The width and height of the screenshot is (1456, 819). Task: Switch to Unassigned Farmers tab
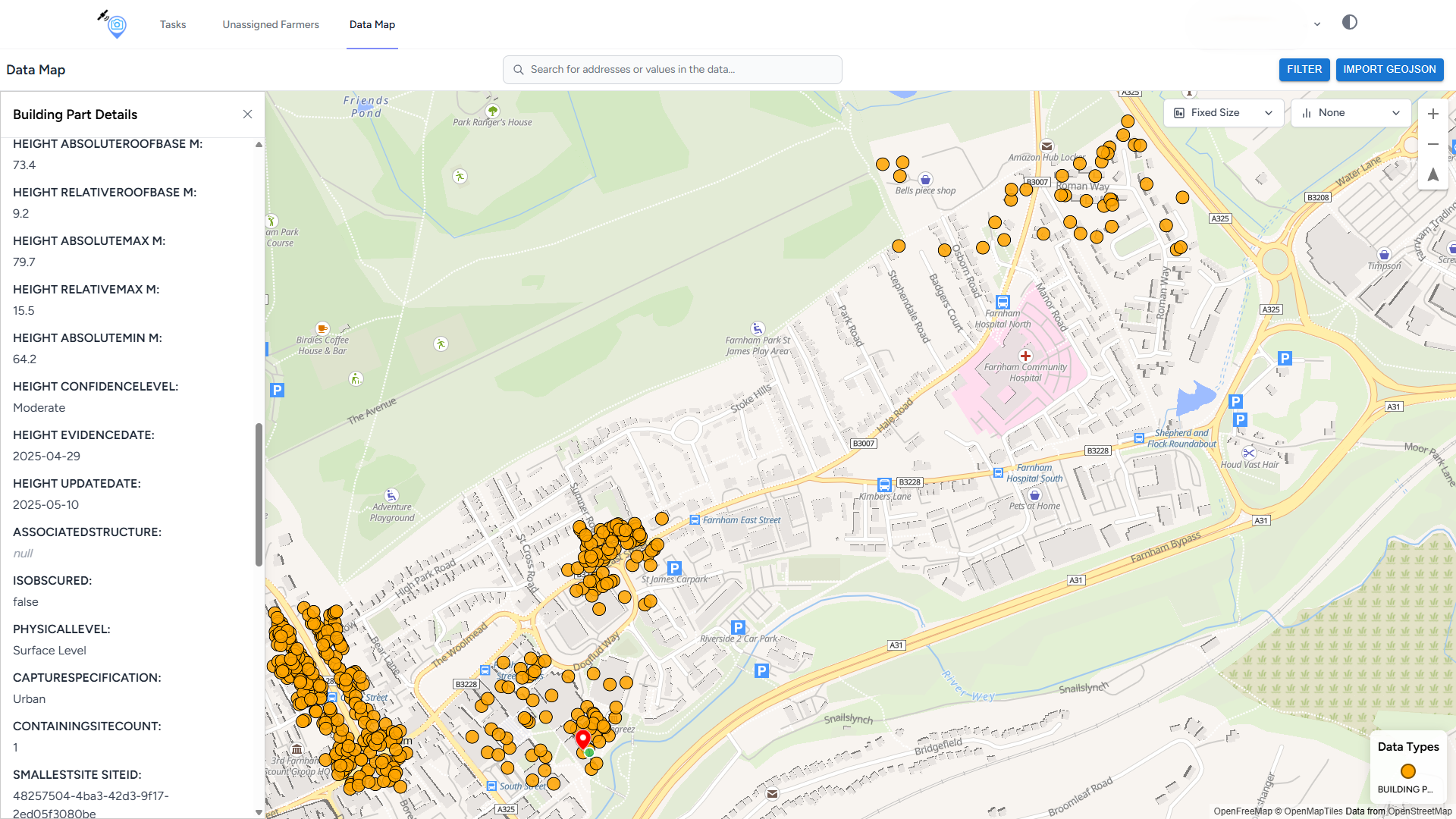(x=271, y=25)
